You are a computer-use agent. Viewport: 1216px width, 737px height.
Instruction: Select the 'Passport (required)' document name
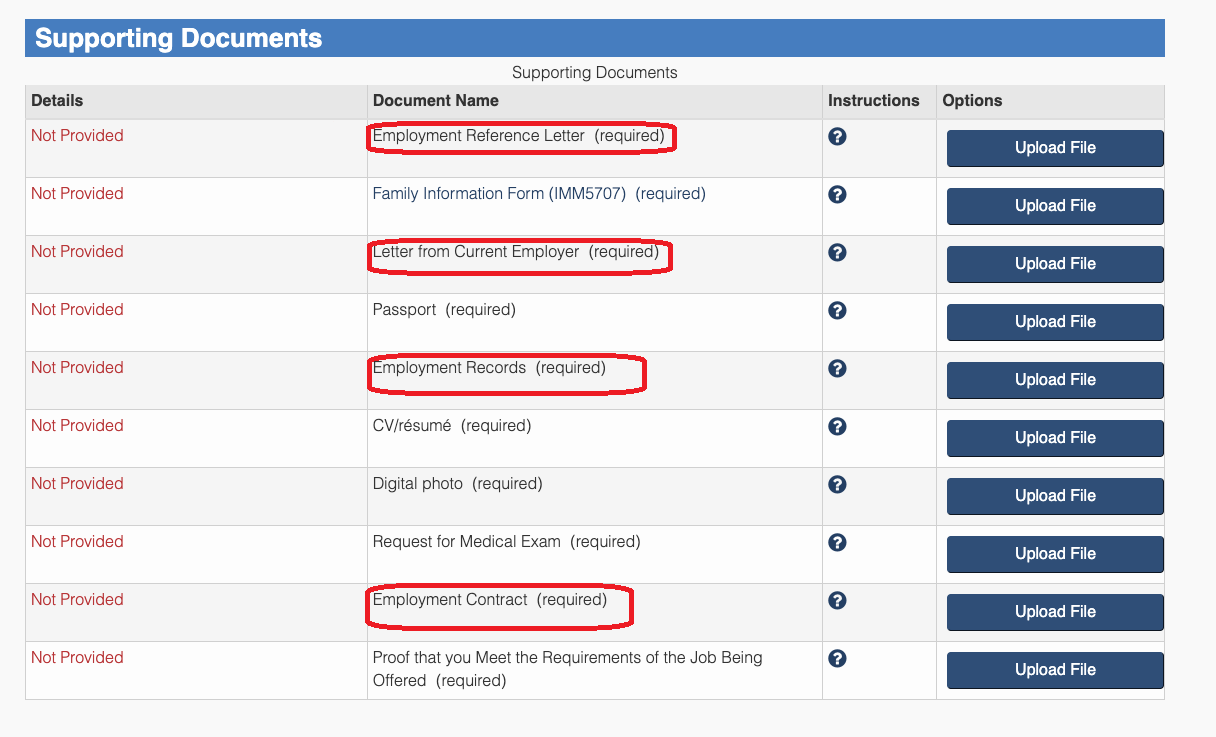tap(444, 310)
